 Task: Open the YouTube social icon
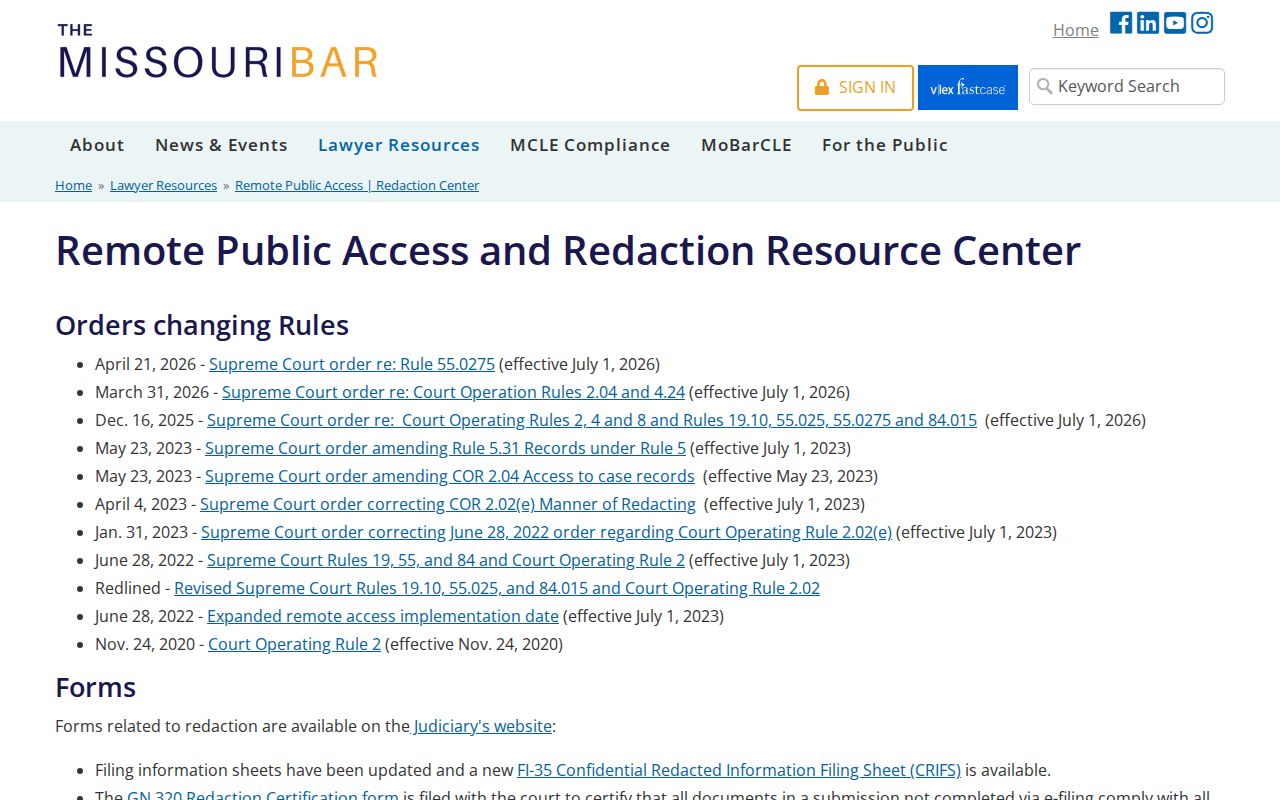pyautogui.click(x=1175, y=23)
